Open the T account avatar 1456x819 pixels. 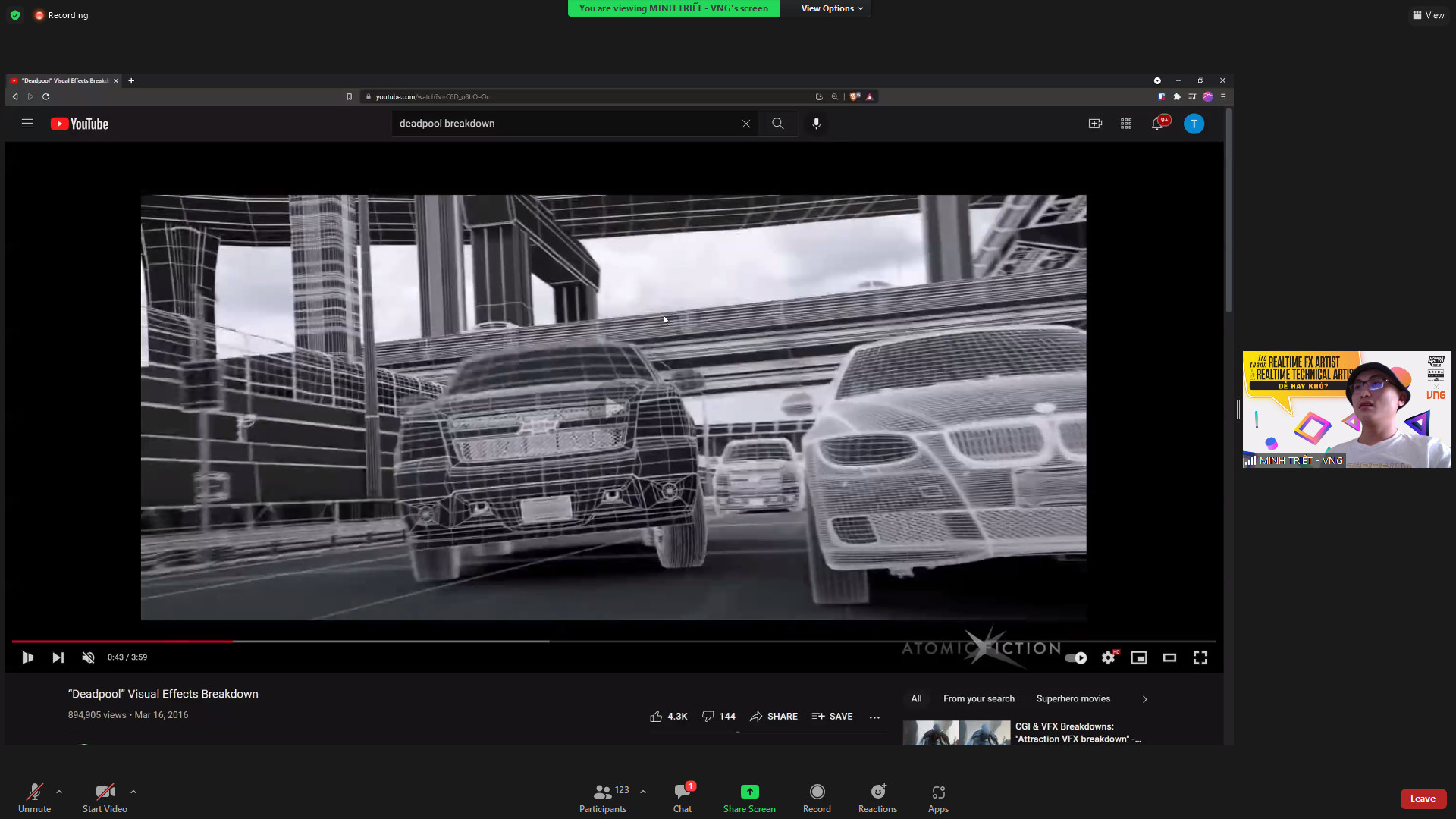pos(1194,124)
